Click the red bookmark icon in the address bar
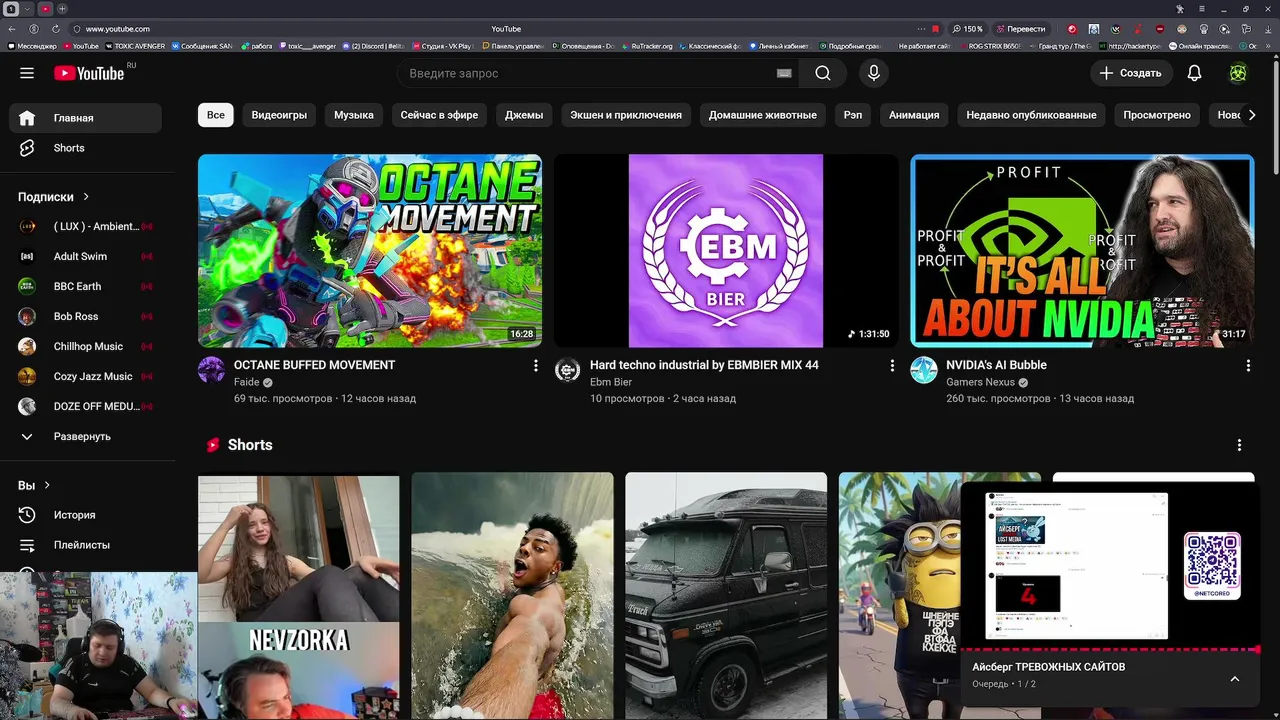 point(936,29)
